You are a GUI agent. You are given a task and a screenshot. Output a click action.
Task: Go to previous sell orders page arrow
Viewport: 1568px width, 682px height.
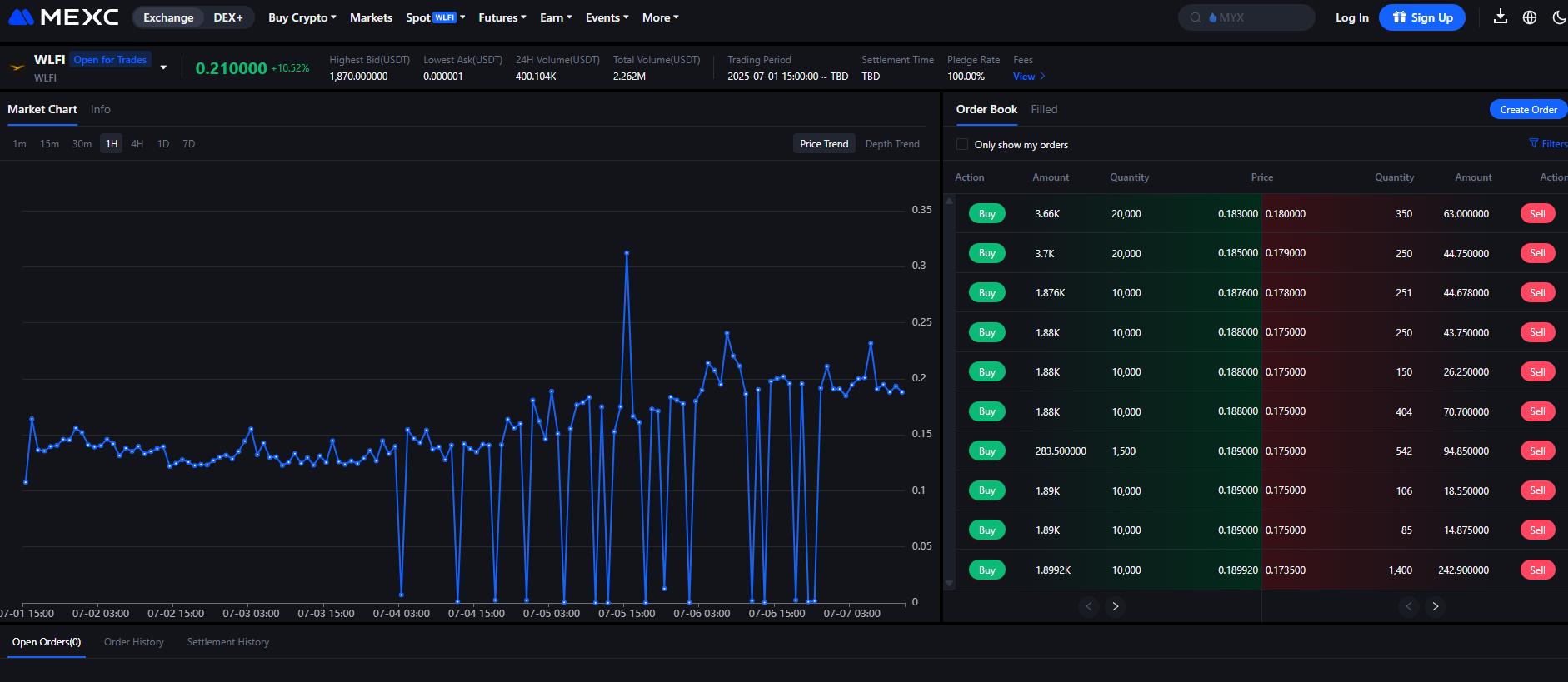click(1409, 606)
